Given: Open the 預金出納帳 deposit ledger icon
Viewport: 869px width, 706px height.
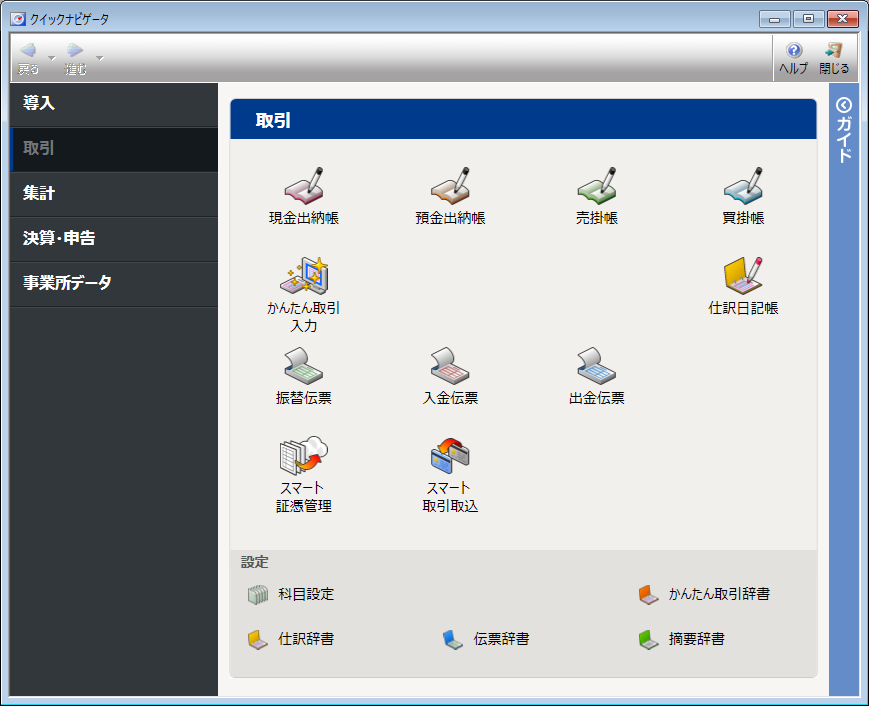Looking at the screenshot, I should coord(450,186).
